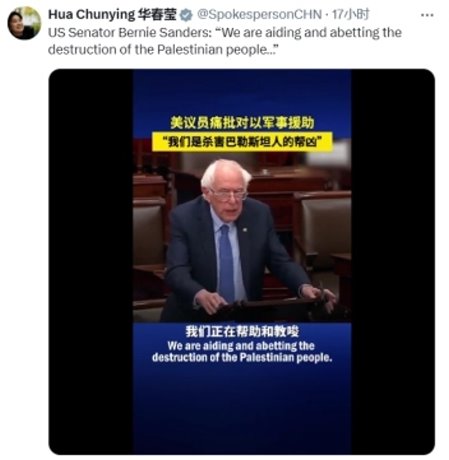
Task: Click the Chinese subtitle 我们正在帮助和教唆
Action: [x=242, y=331]
